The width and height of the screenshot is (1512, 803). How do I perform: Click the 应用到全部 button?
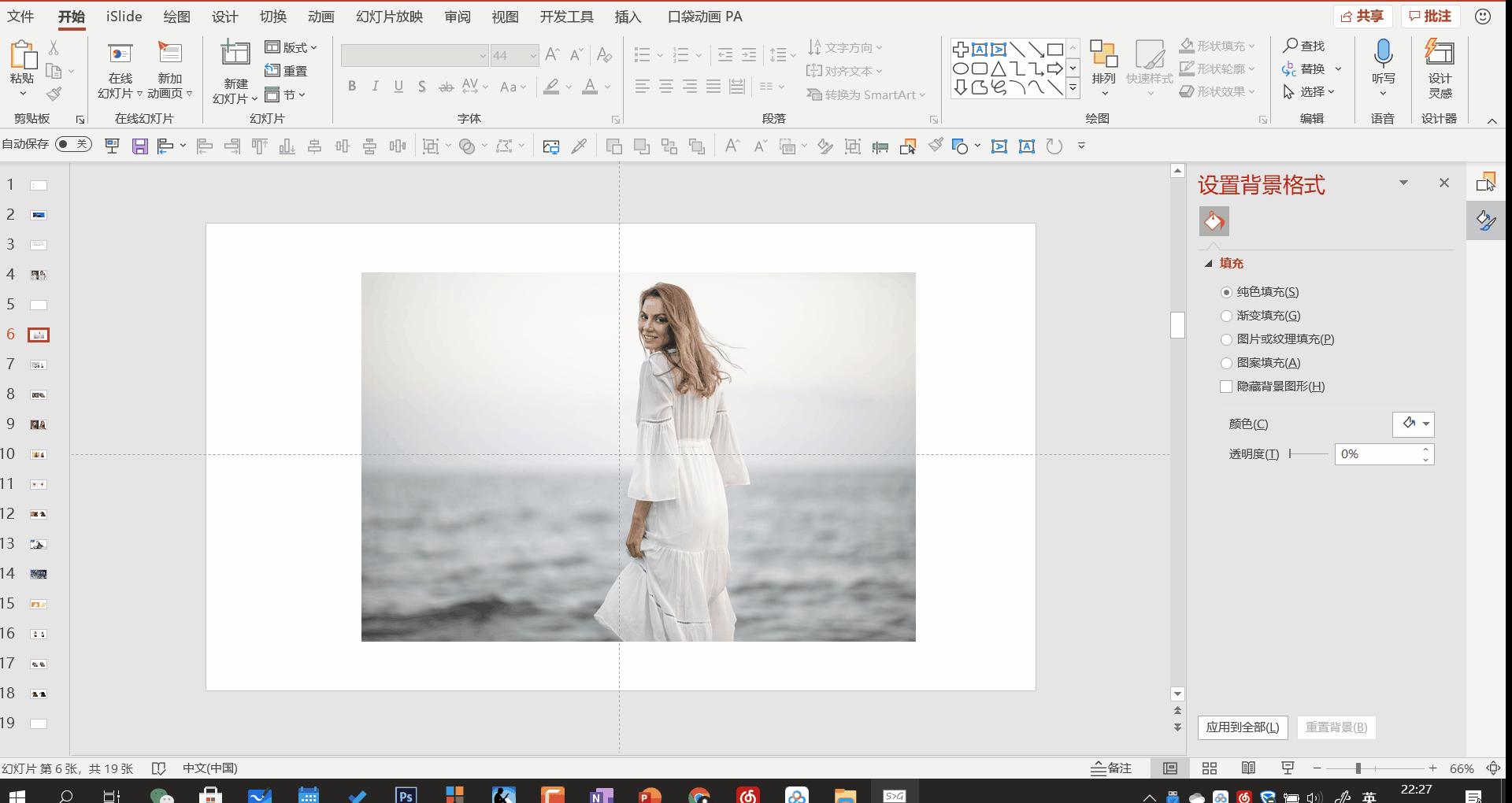coord(1242,727)
